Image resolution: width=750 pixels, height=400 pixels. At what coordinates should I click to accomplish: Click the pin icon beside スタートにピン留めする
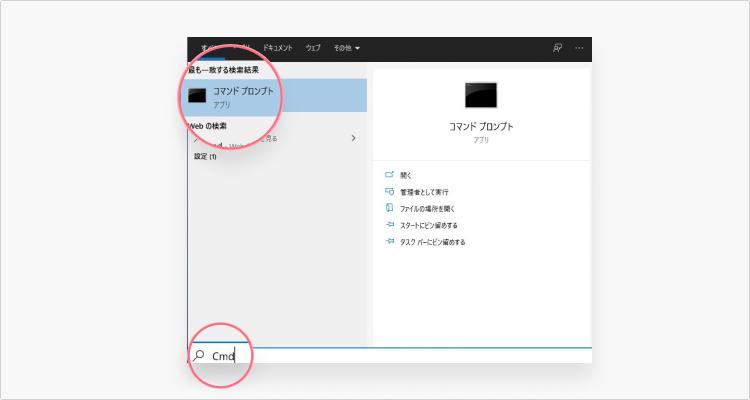coord(389,225)
